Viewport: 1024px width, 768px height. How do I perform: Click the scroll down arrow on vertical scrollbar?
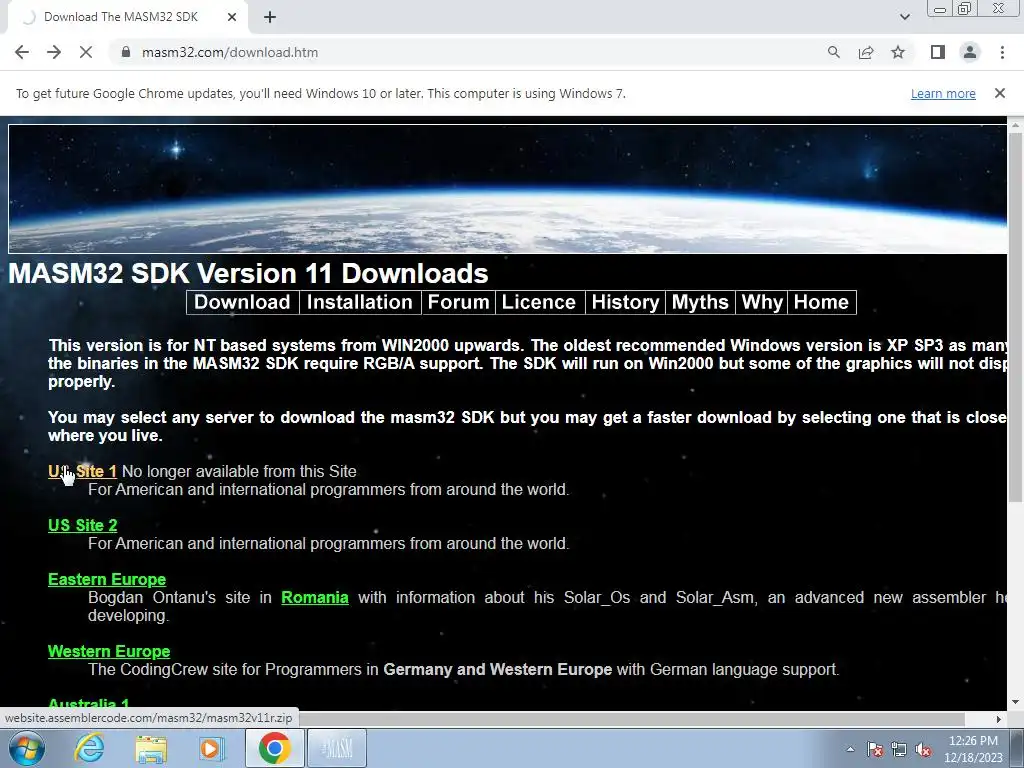tap(1016, 703)
